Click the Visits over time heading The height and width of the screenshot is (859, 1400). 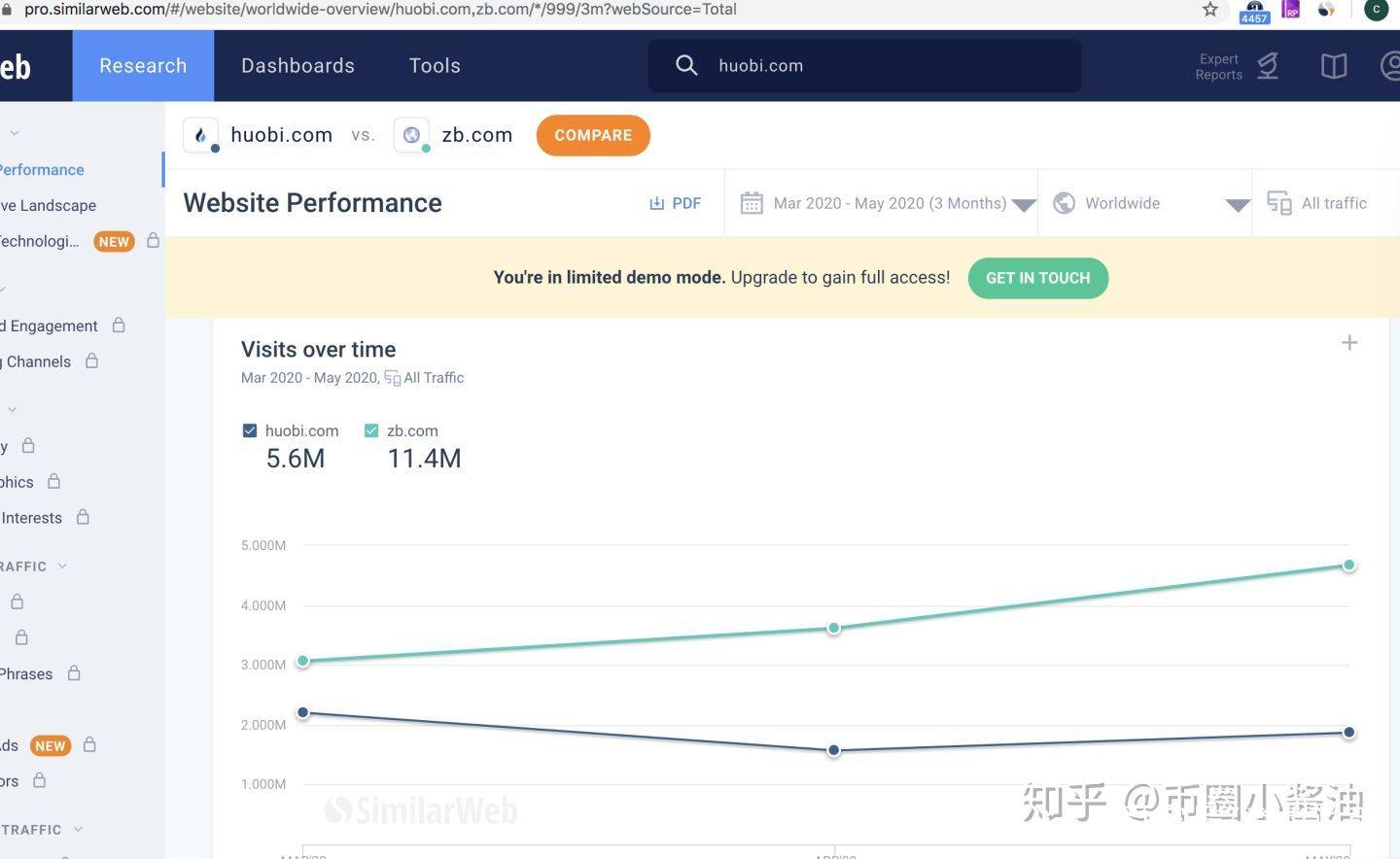coord(319,349)
